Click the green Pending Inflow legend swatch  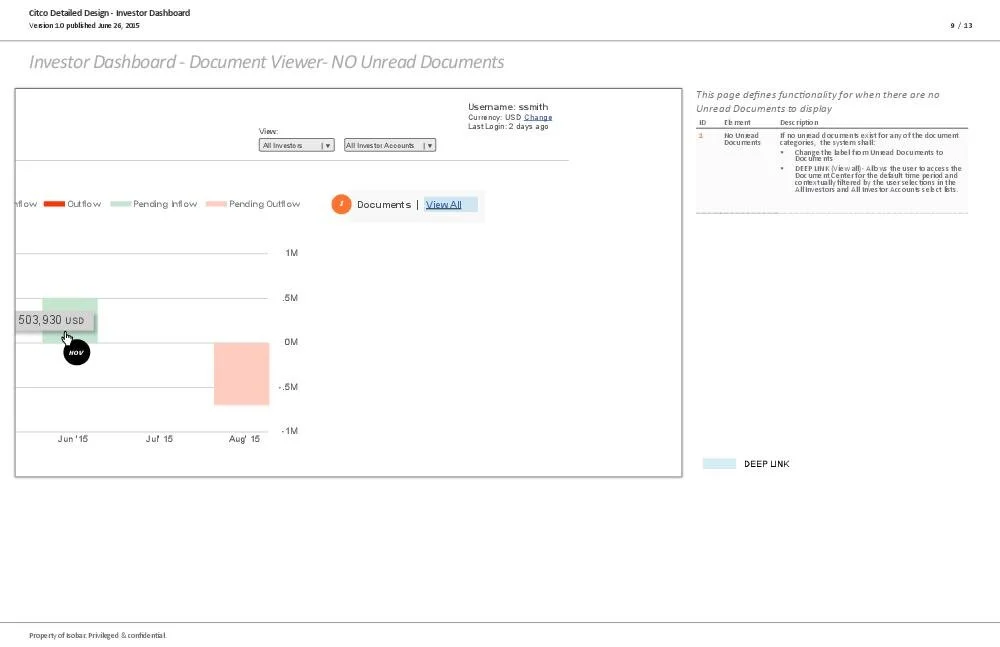tap(121, 204)
